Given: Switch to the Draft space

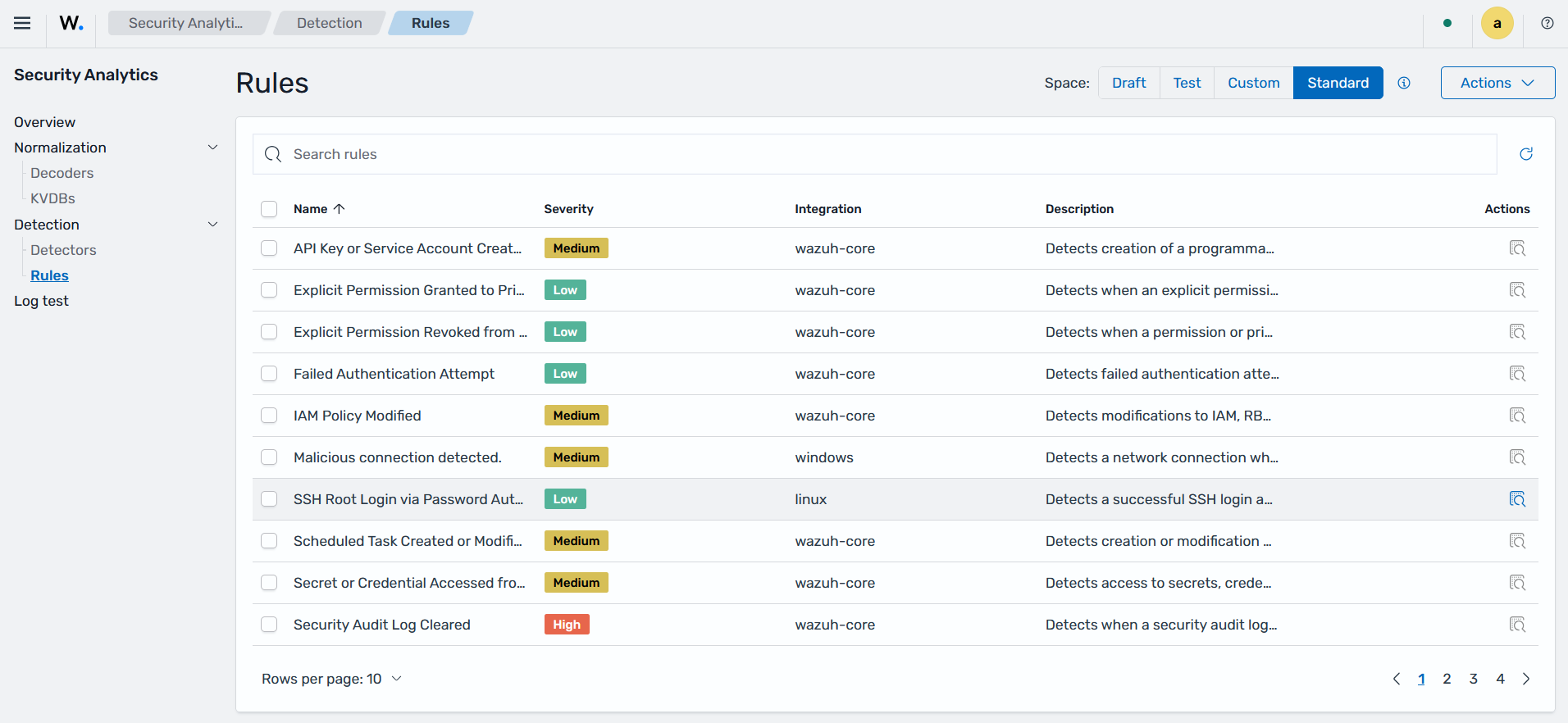Looking at the screenshot, I should click(x=1128, y=83).
